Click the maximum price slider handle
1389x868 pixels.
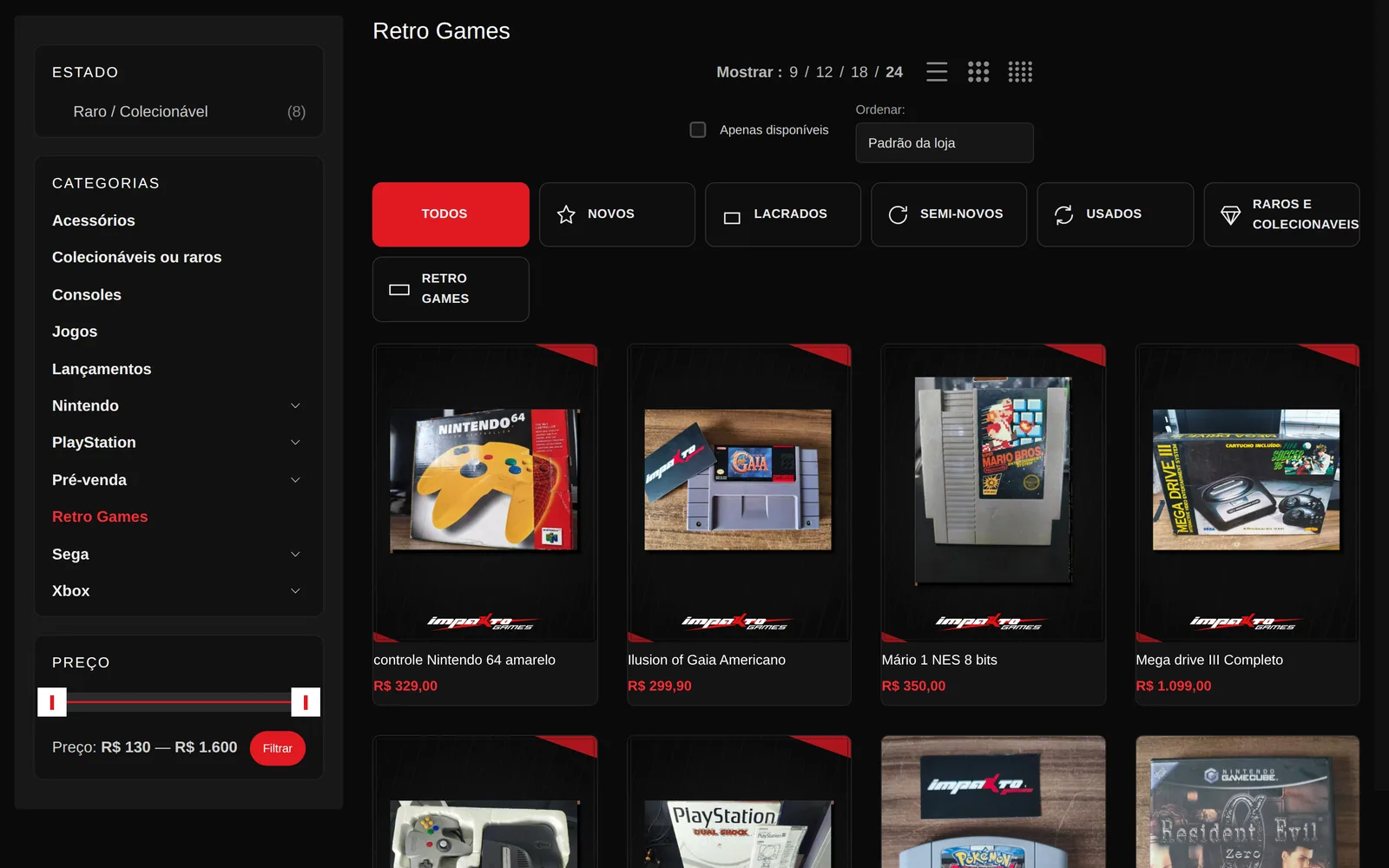(x=306, y=702)
